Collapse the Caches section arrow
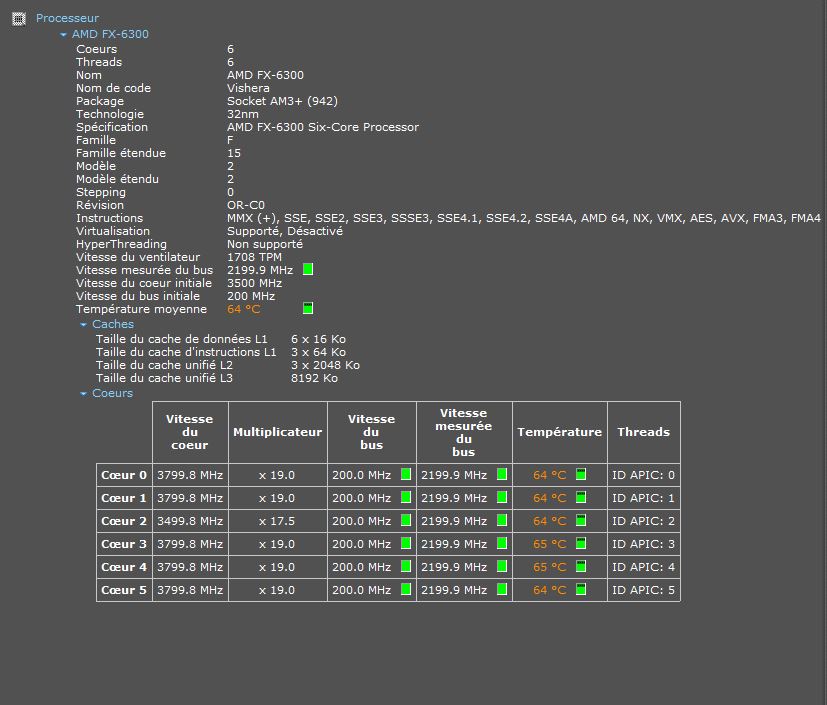Viewport: 827px width, 705px height. [x=84, y=325]
